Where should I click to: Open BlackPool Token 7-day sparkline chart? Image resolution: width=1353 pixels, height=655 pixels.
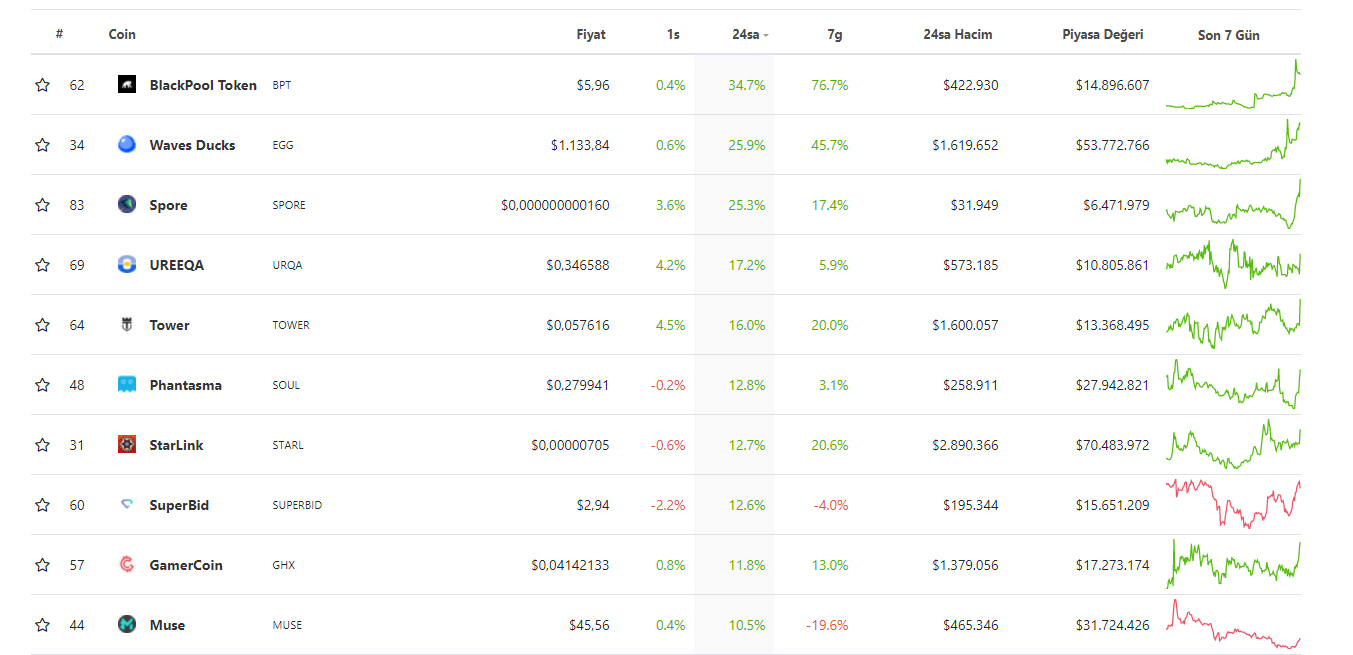point(1233,84)
